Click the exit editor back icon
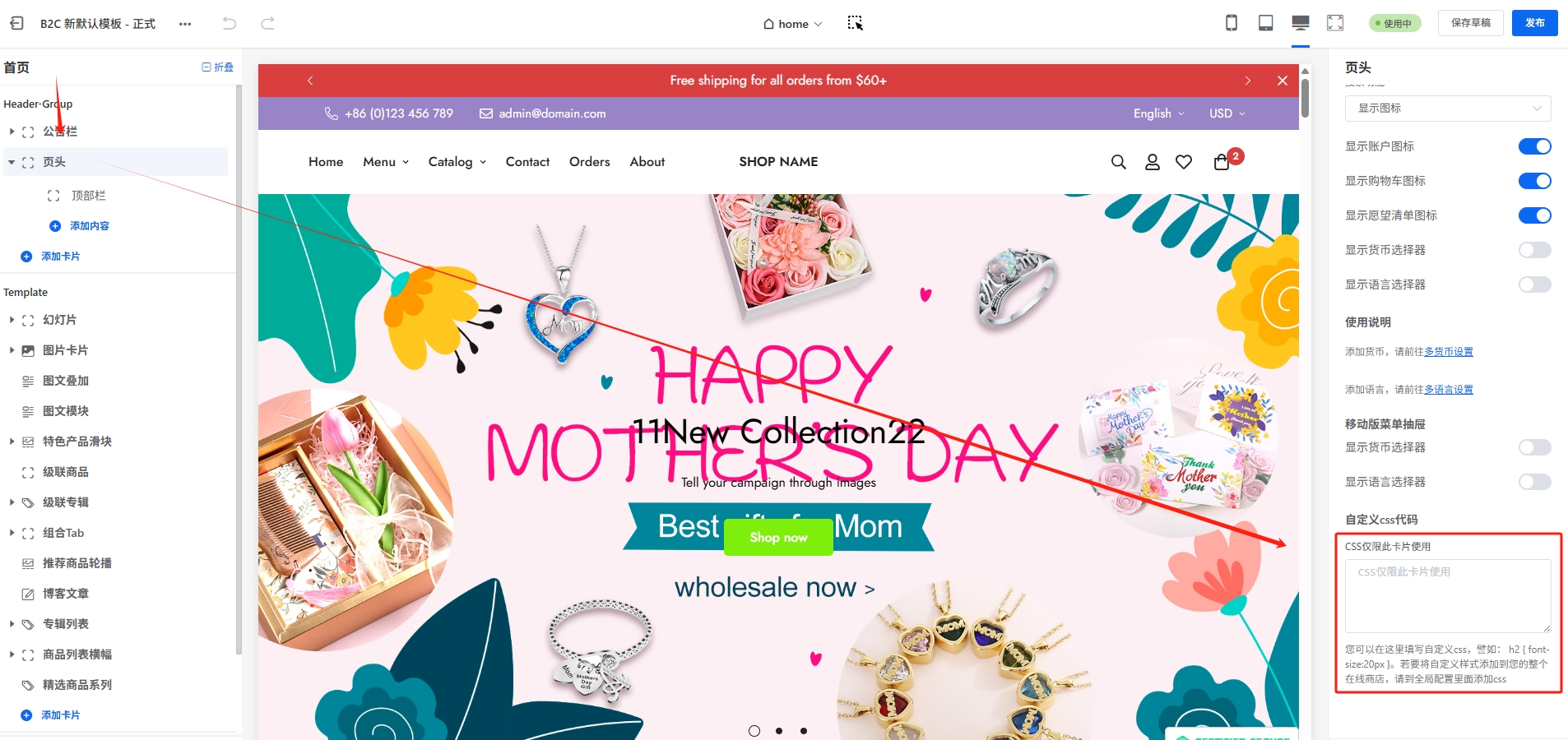 click(x=16, y=24)
